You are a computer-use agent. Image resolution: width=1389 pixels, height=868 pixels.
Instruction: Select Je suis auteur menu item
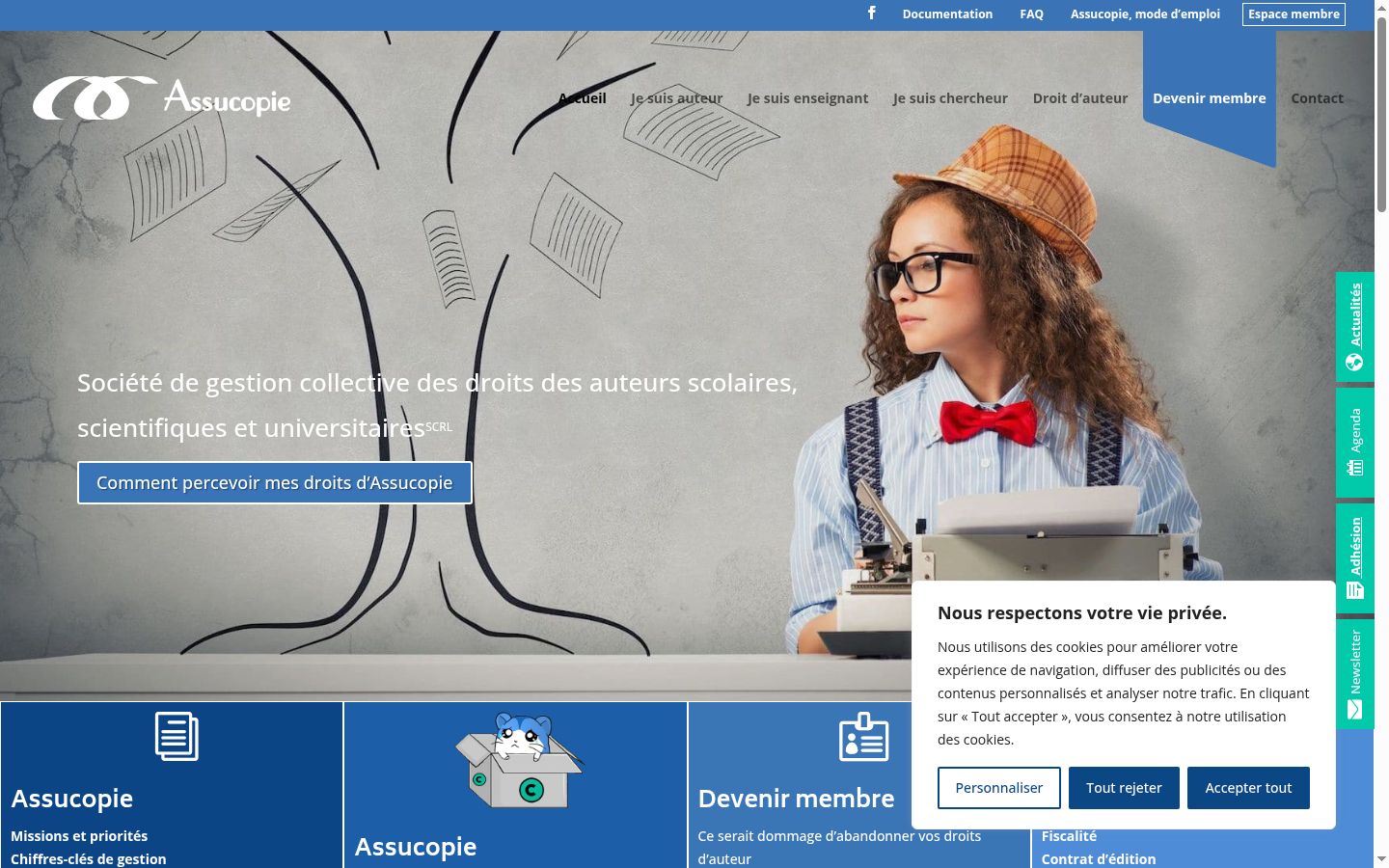pyautogui.click(x=676, y=98)
